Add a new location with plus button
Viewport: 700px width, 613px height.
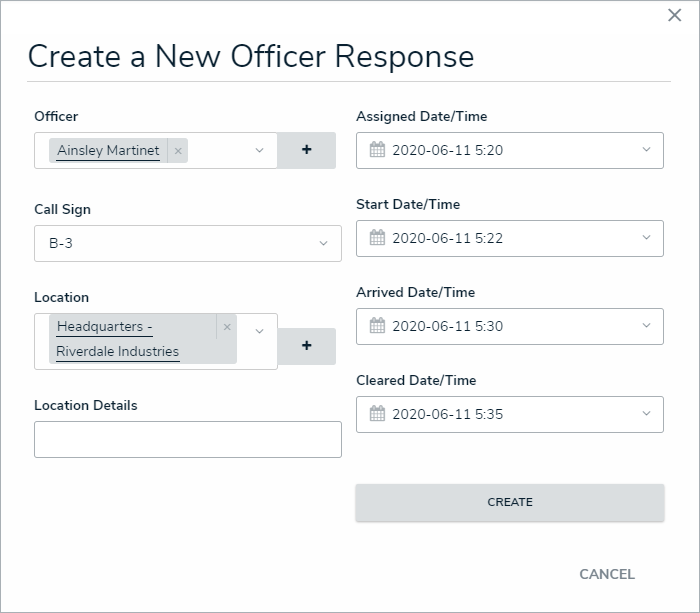pyautogui.click(x=306, y=345)
